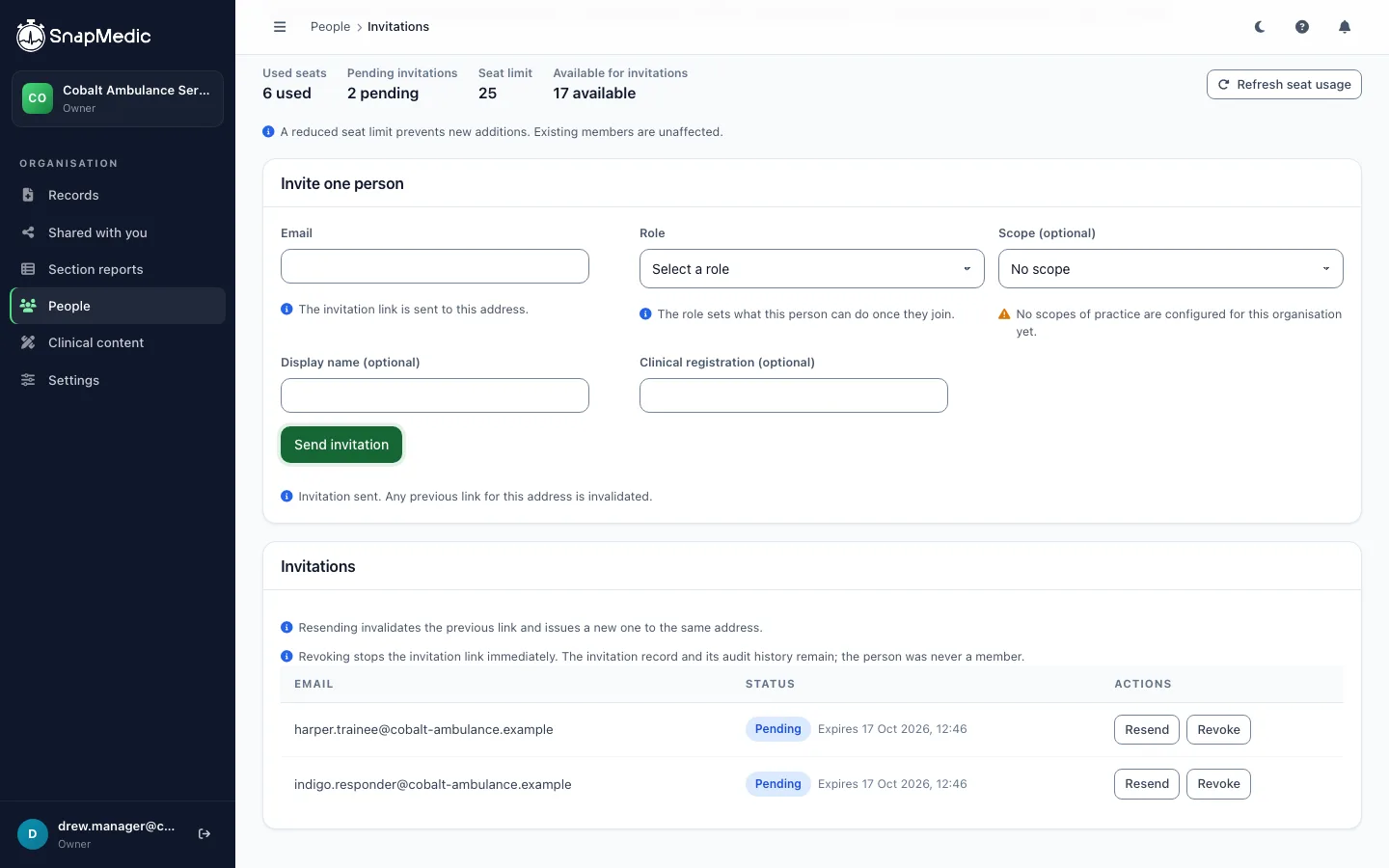
Task: Focus the Clinical registration input field
Action: click(x=794, y=395)
